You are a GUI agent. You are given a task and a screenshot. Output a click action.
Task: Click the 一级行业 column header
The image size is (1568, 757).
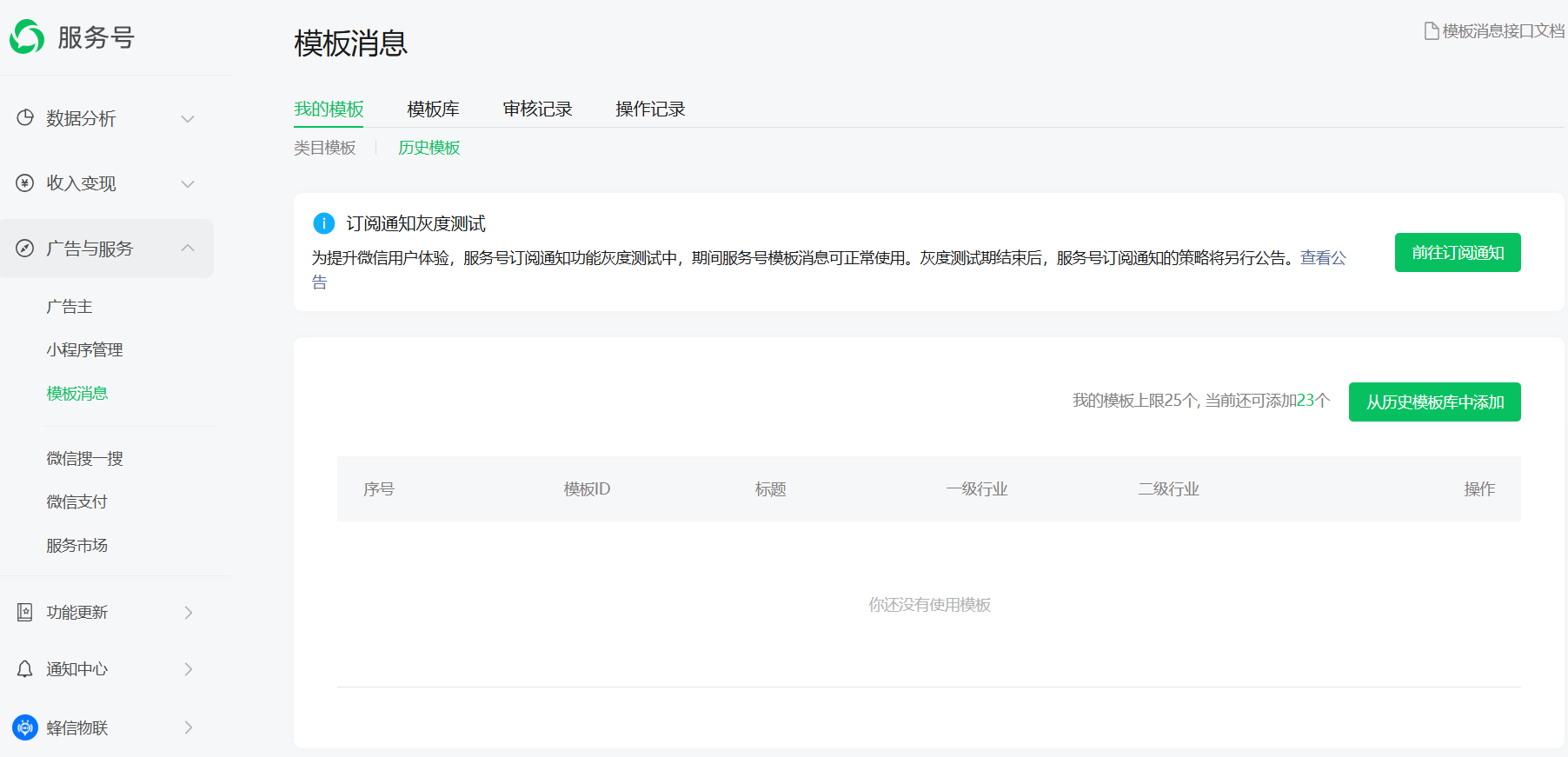(x=977, y=489)
